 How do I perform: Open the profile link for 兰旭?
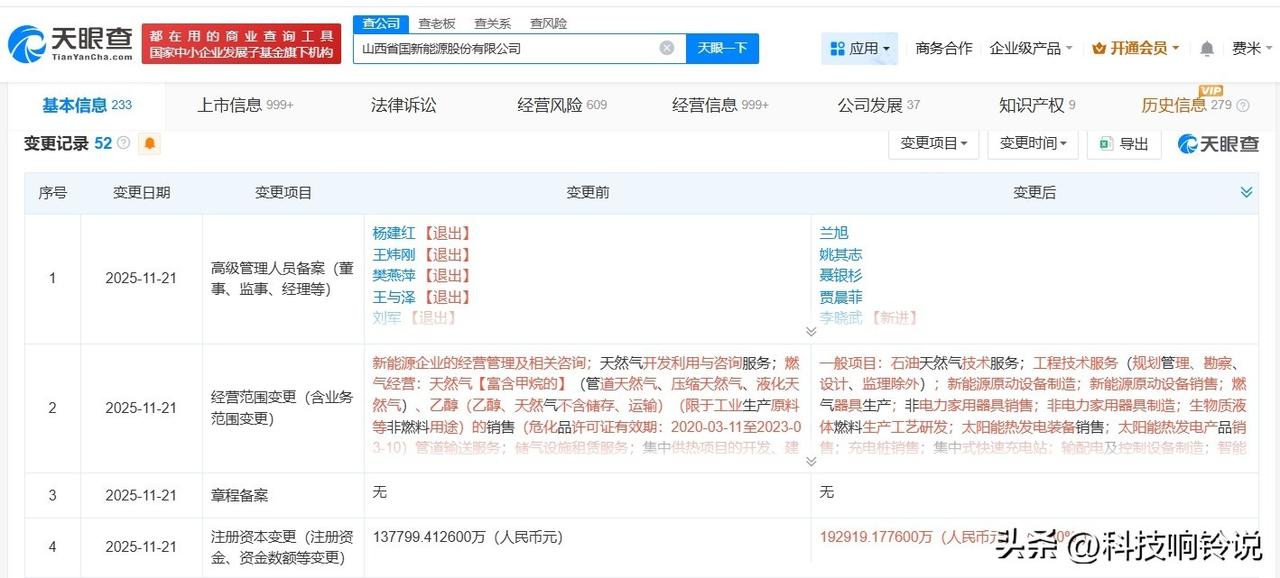click(x=835, y=232)
